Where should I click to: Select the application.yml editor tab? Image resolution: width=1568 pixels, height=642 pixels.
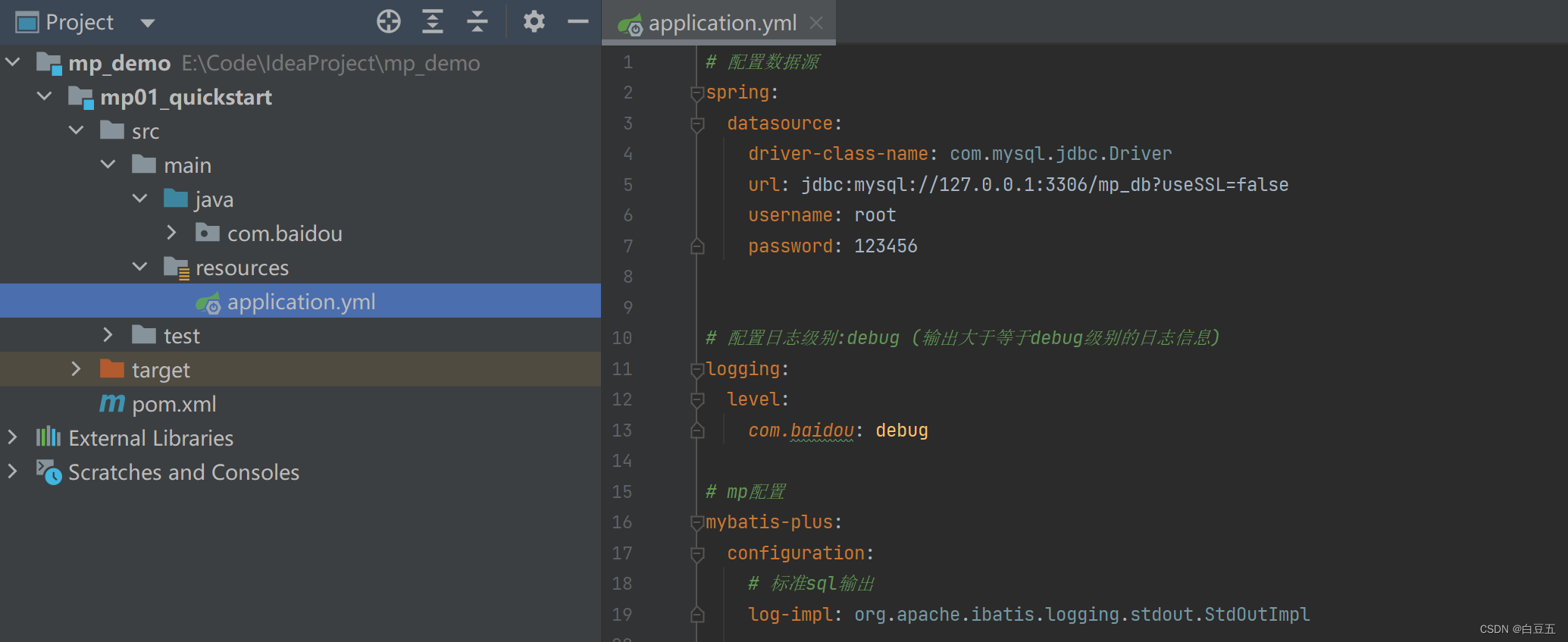click(718, 23)
